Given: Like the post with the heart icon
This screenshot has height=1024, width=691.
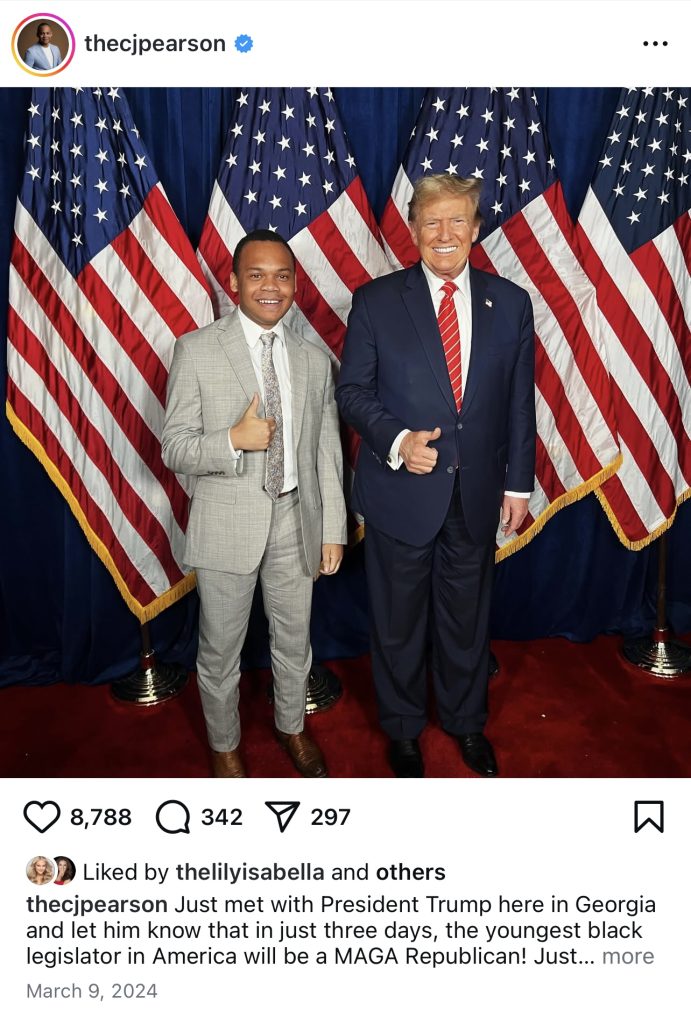Looking at the screenshot, I should click(42, 816).
